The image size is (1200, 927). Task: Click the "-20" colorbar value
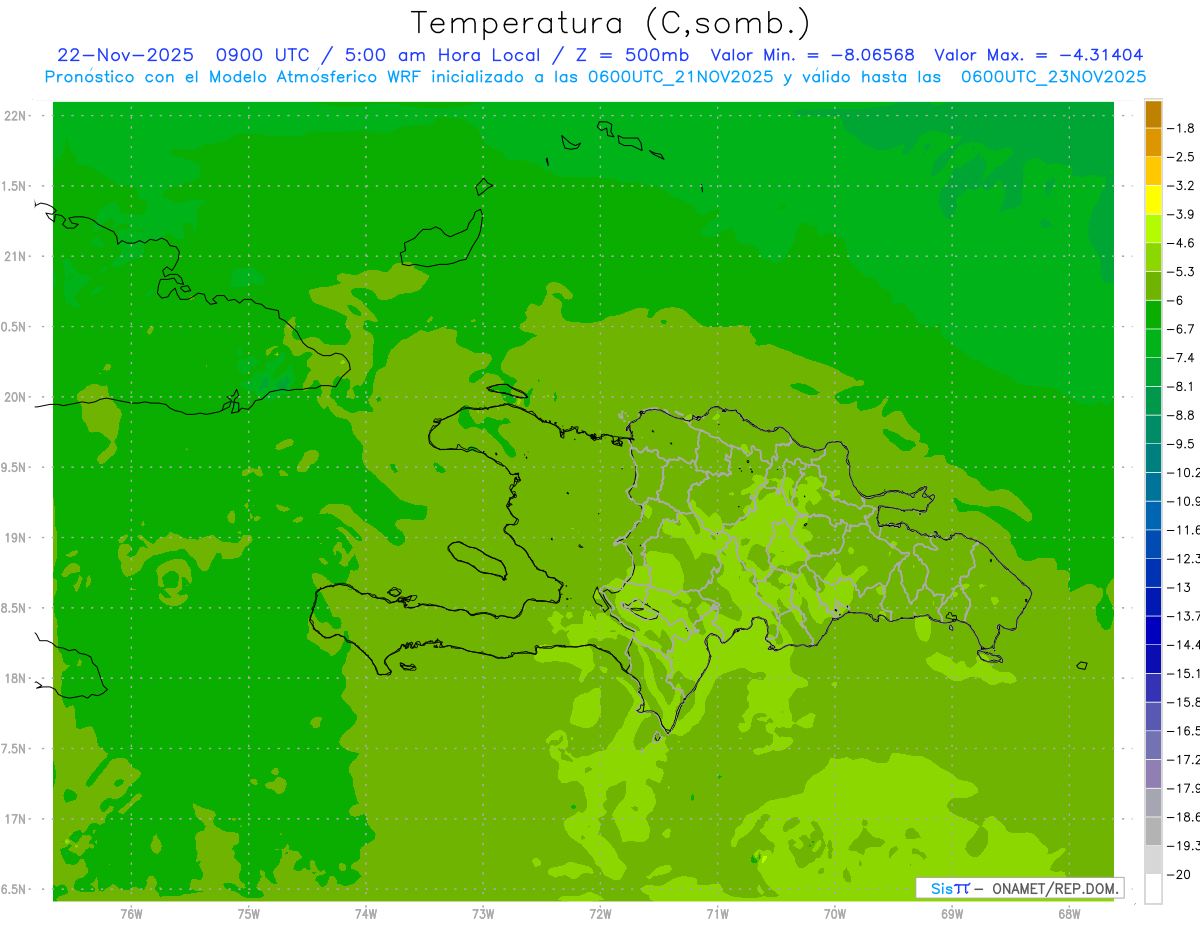coord(1180,874)
